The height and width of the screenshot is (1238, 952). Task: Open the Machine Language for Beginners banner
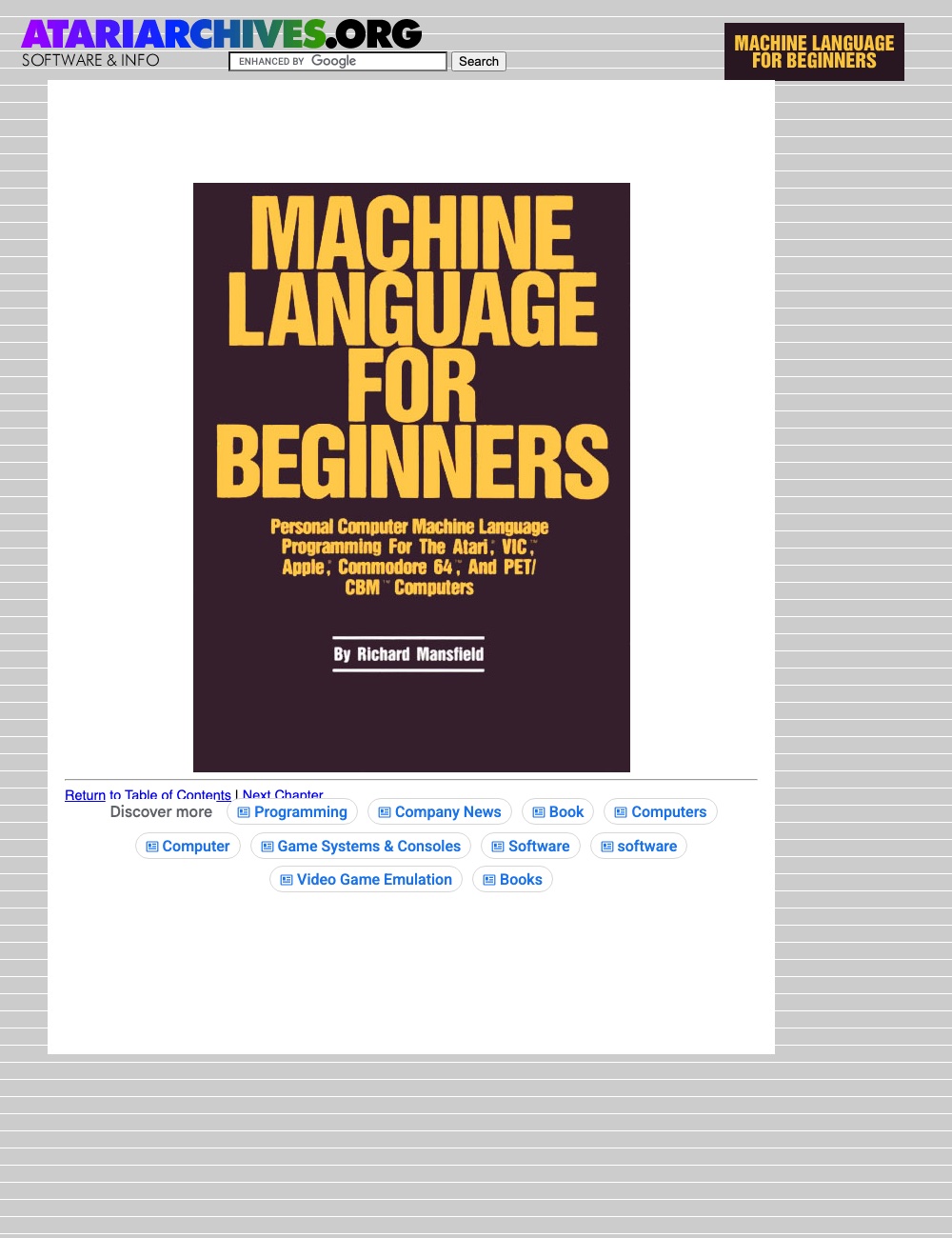point(814,51)
